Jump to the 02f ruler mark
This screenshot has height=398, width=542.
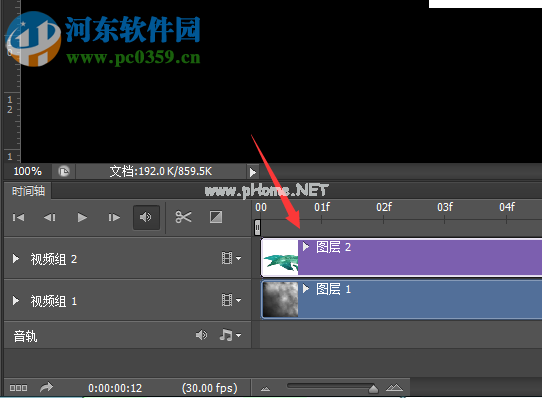coord(384,207)
